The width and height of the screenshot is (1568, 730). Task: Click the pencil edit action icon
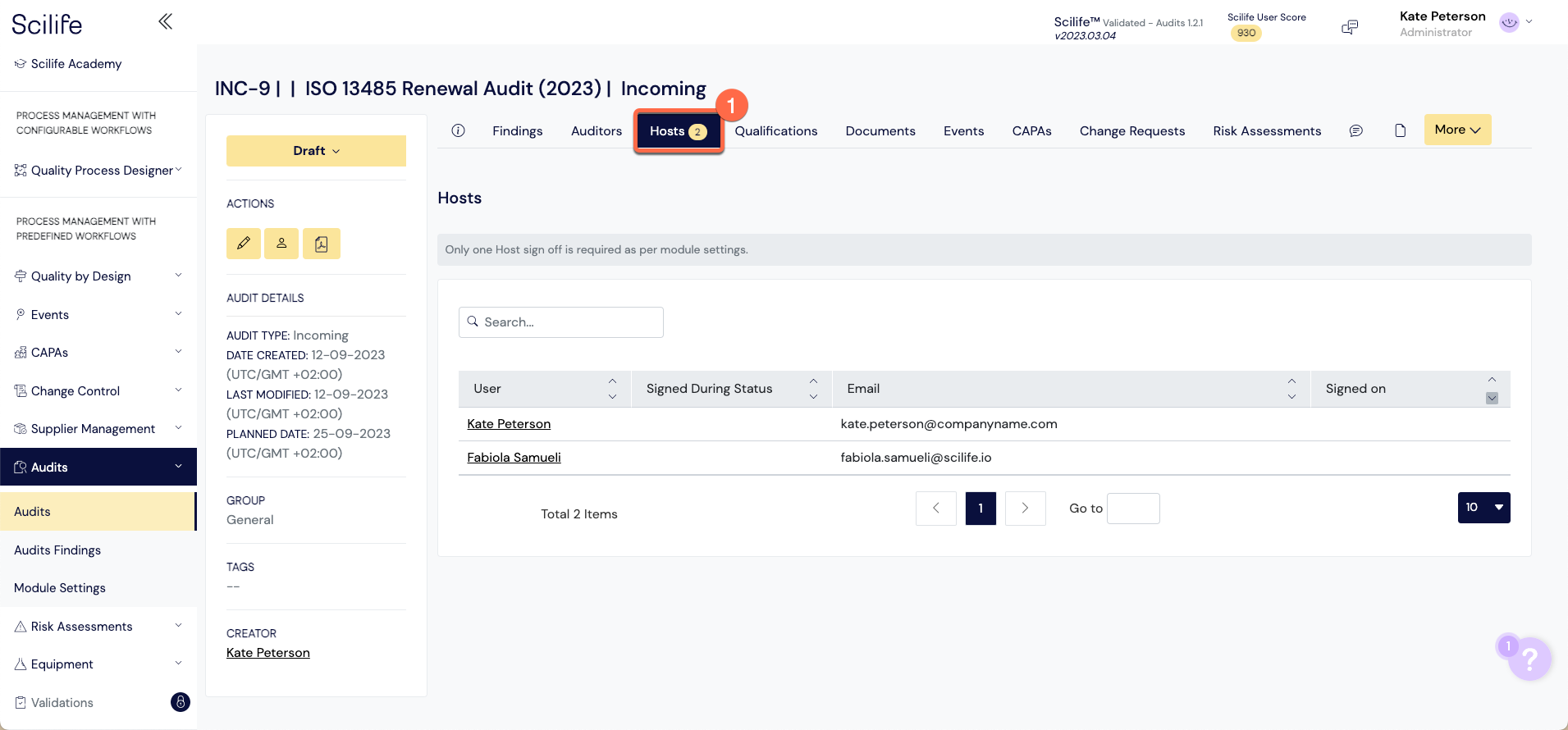[244, 244]
